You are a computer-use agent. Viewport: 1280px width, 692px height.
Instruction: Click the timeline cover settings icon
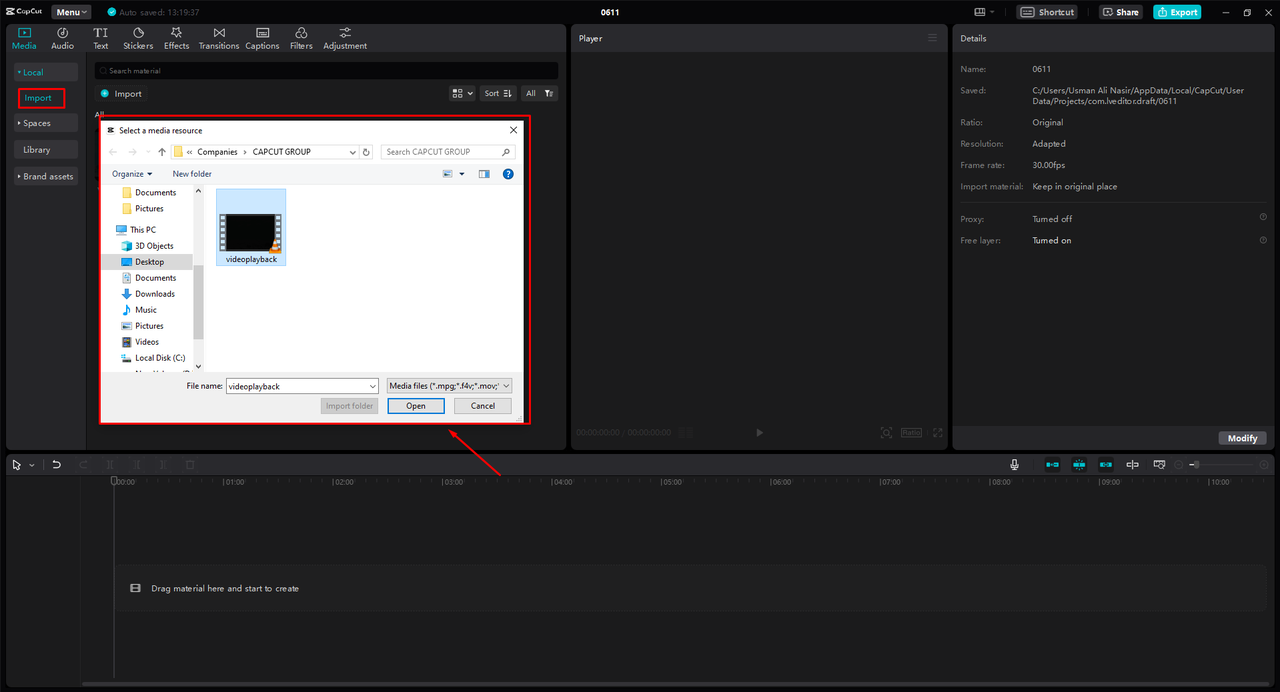coord(1160,465)
